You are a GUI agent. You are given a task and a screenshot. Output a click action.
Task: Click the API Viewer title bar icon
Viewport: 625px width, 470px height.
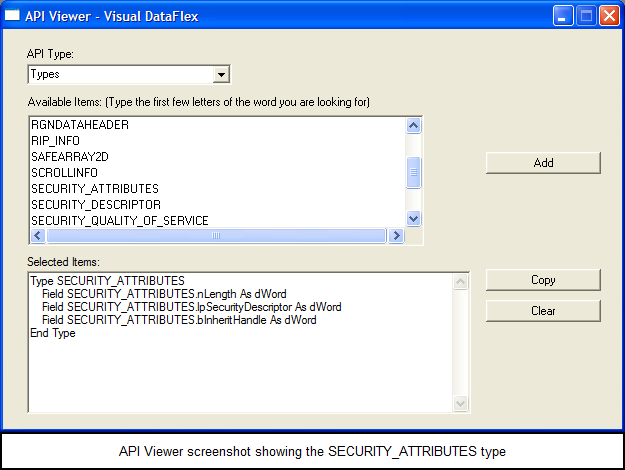pos(13,15)
